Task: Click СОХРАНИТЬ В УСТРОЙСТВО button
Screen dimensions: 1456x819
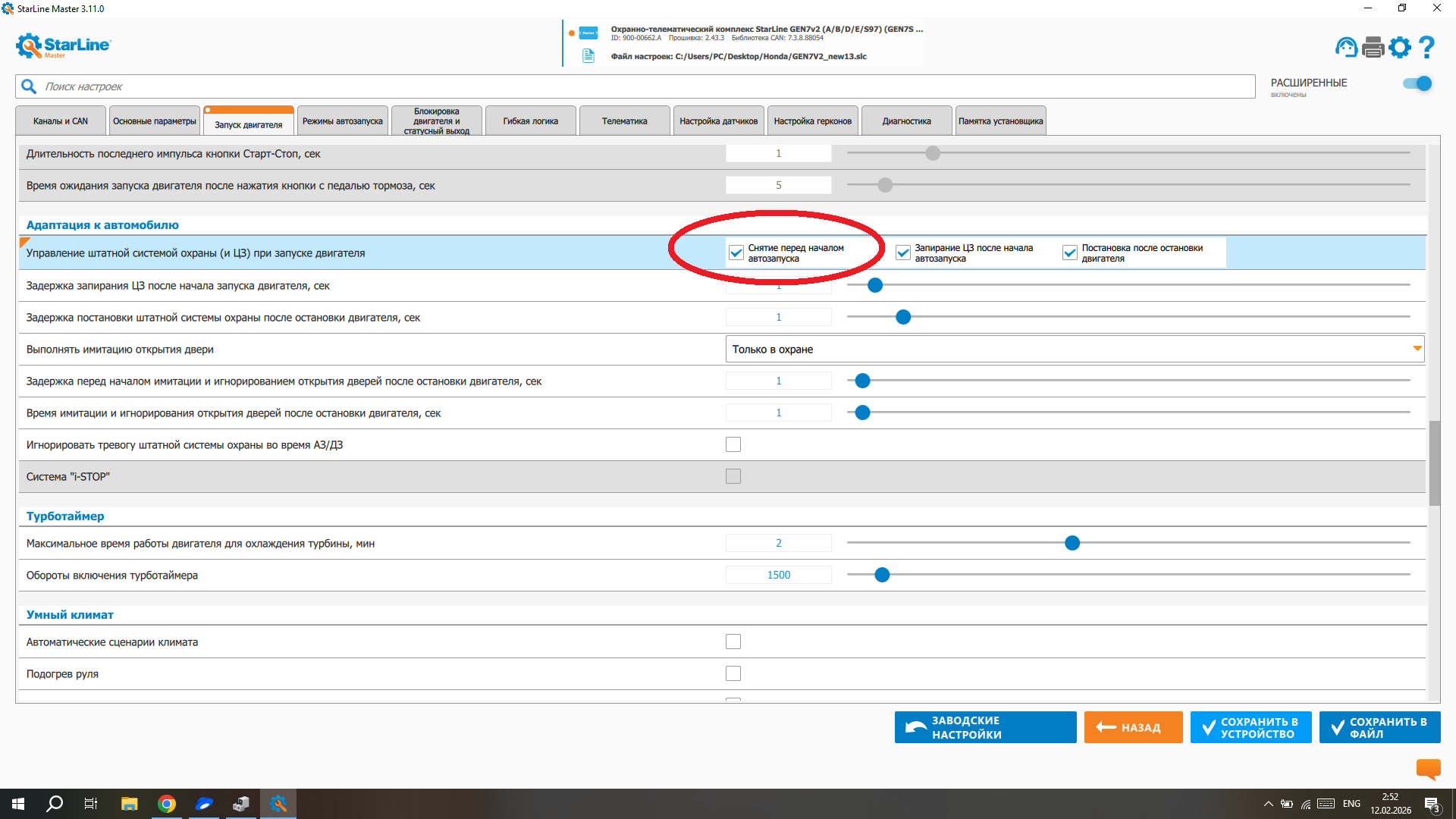Action: click(1250, 727)
